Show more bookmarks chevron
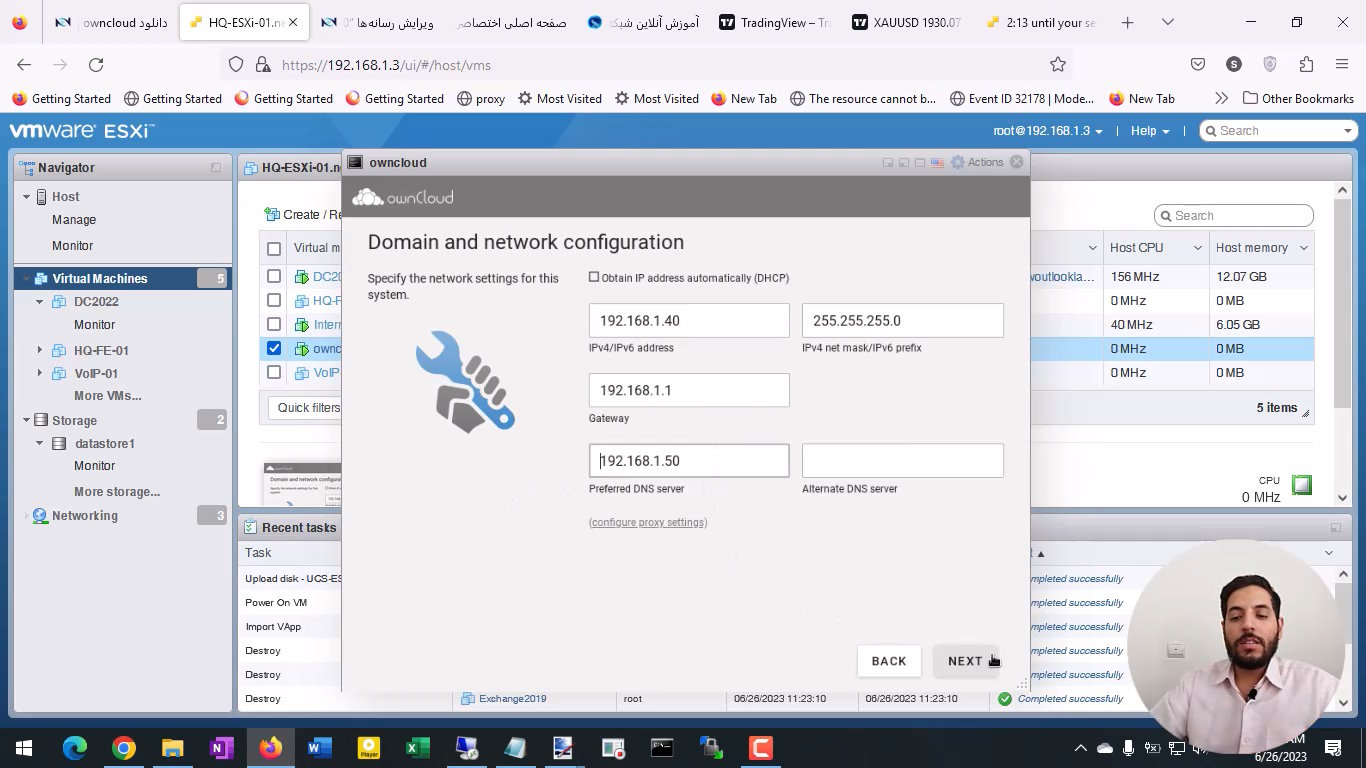1366x768 pixels. pyautogui.click(x=1221, y=98)
